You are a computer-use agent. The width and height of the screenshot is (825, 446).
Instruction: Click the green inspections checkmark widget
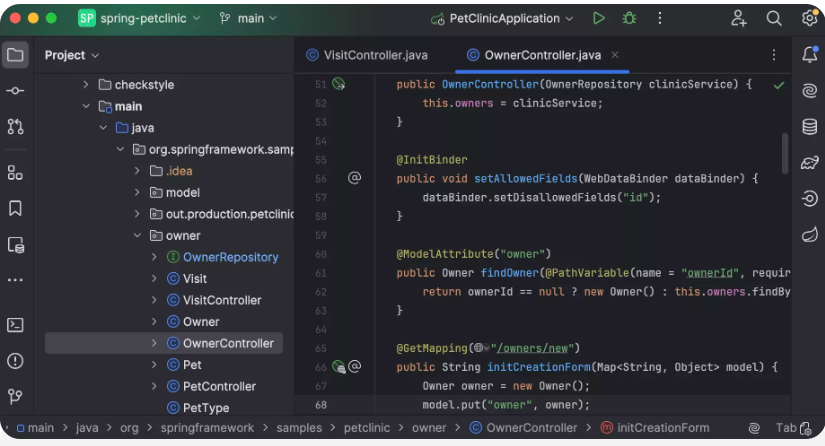[779, 85]
